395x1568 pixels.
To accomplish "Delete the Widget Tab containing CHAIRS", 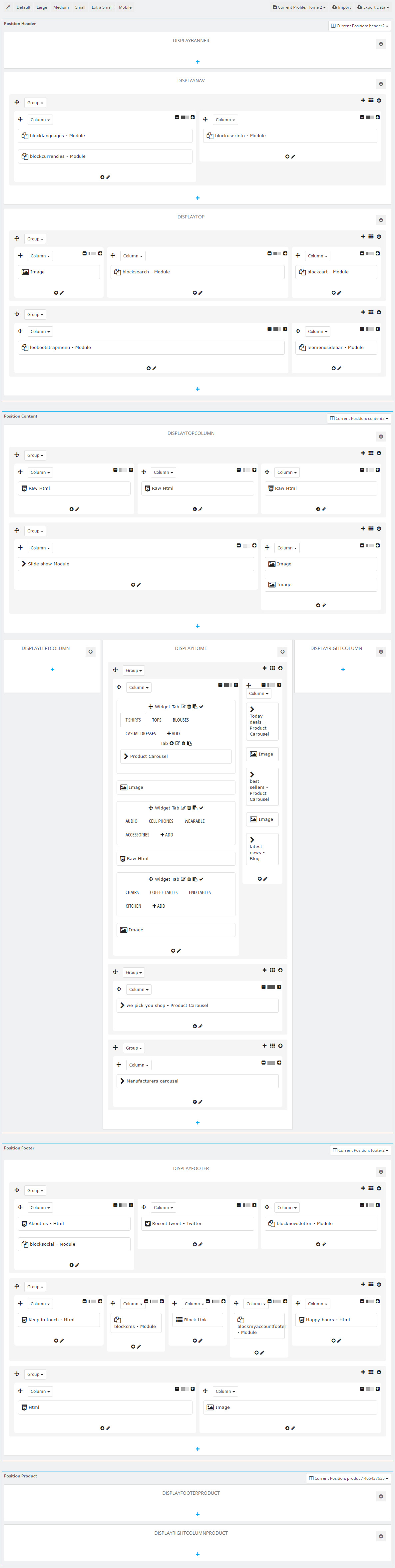I will (x=189, y=879).
